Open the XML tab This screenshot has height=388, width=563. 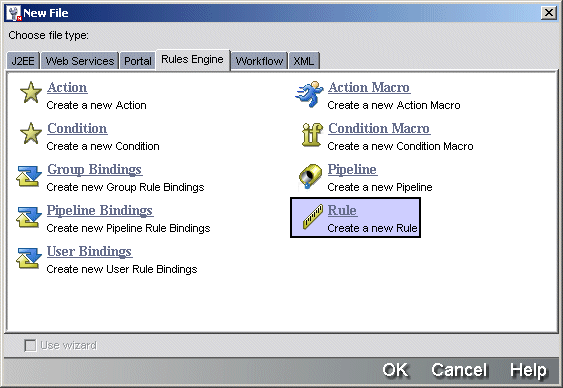[x=304, y=61]
